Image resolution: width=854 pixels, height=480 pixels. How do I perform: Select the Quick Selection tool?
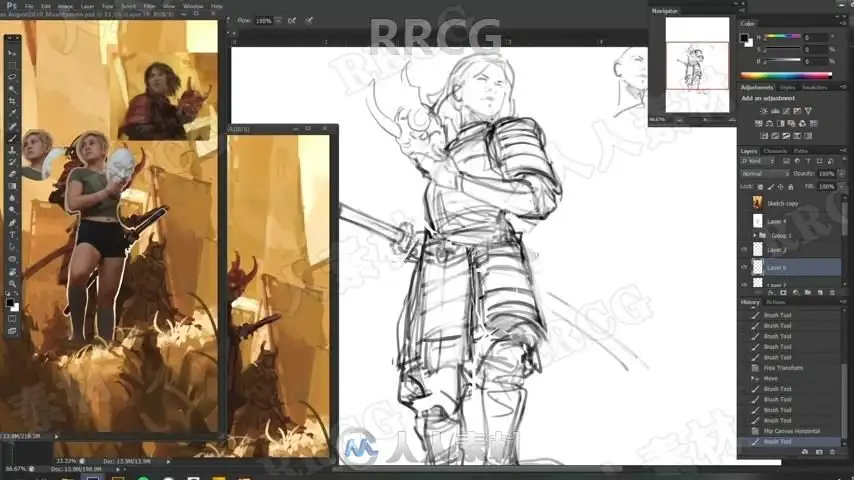pos(12,89)
